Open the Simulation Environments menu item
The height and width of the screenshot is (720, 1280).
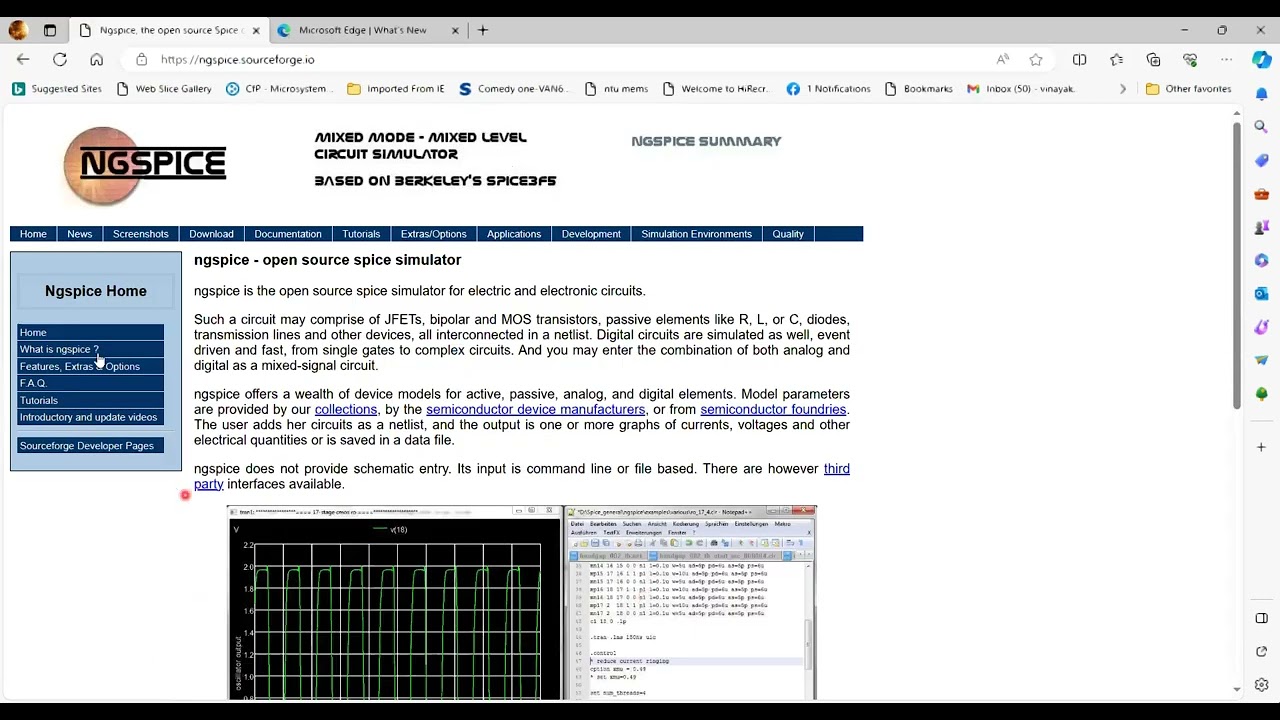click(x=696, y=234)
